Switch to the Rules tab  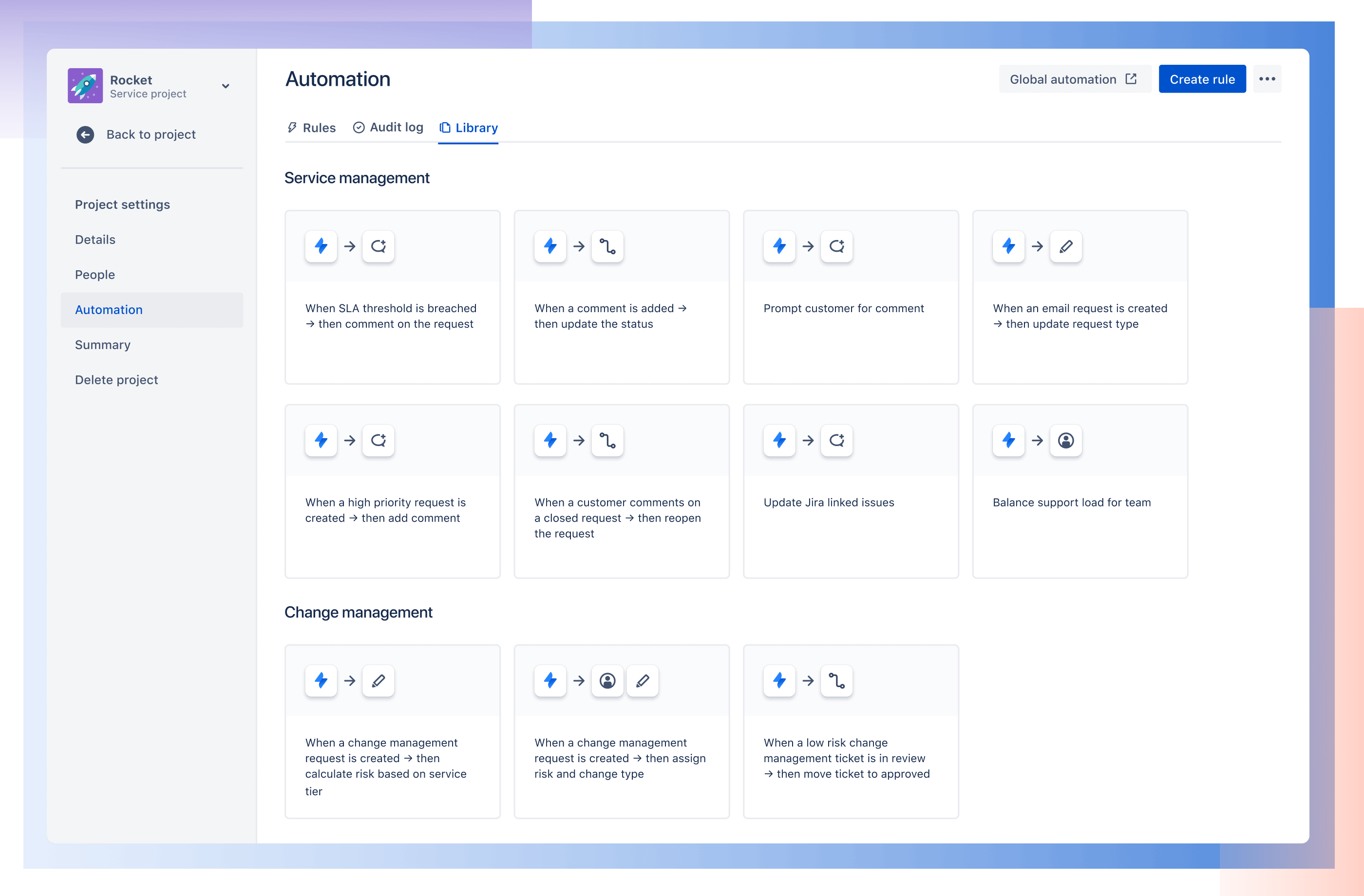[310, 127]
